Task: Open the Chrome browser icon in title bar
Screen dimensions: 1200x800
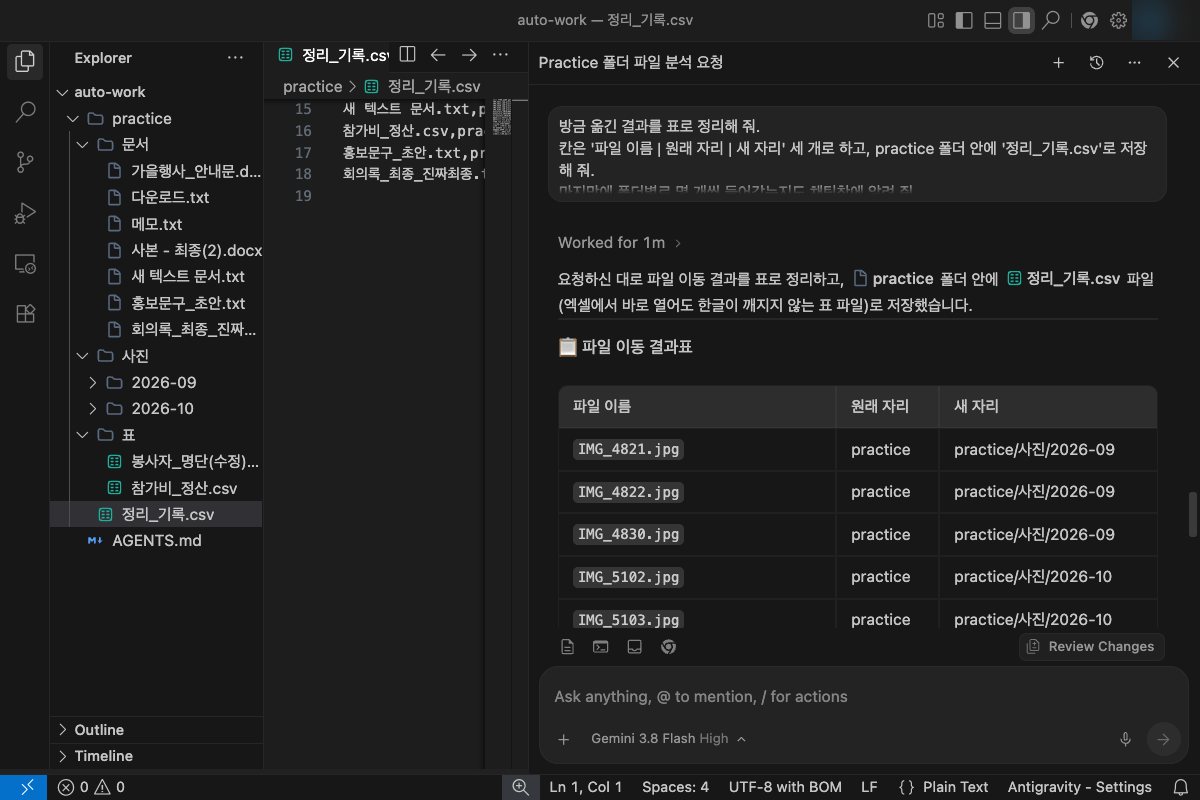Action: pos(1090,20)
